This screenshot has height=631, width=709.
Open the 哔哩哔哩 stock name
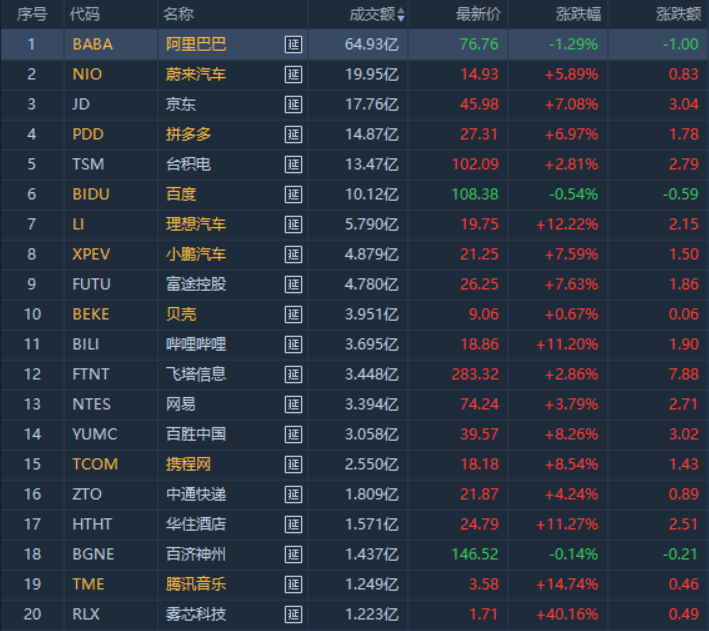196,344
